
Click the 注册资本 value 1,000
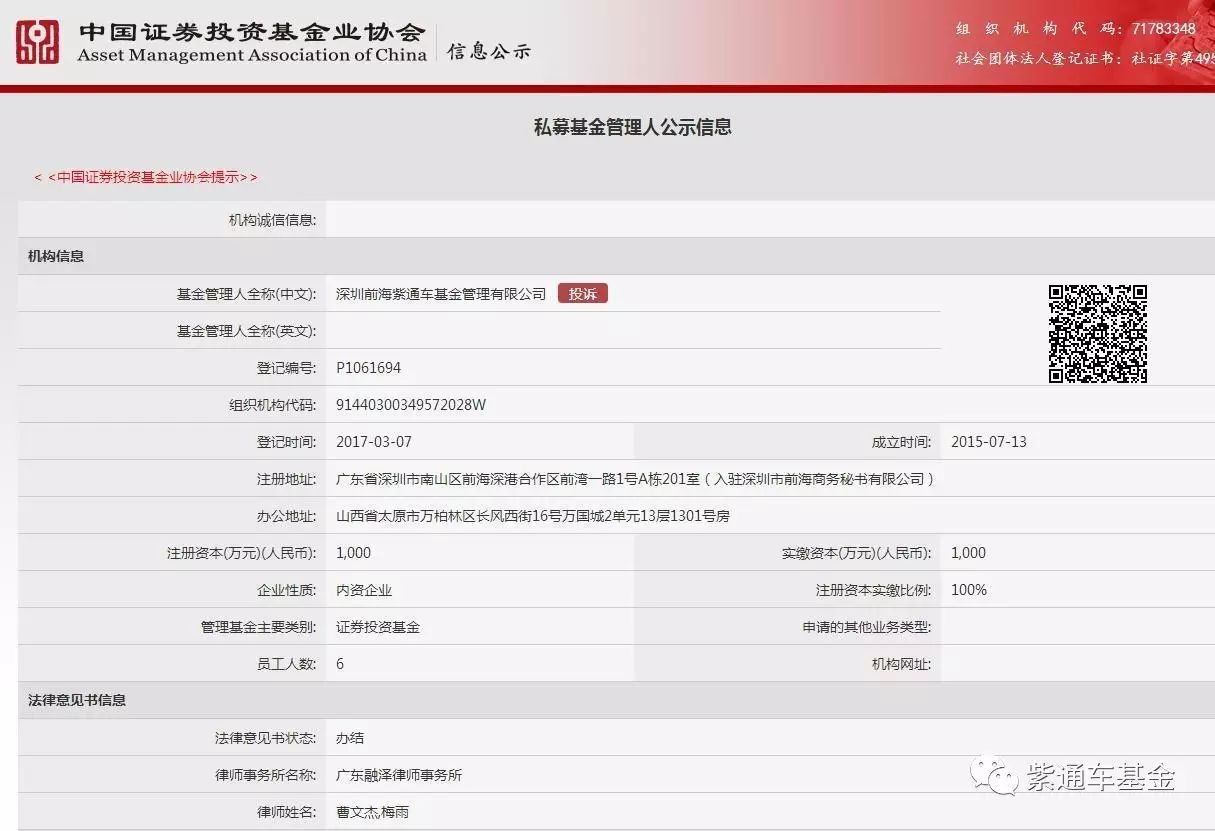click(x=353, y=553)
